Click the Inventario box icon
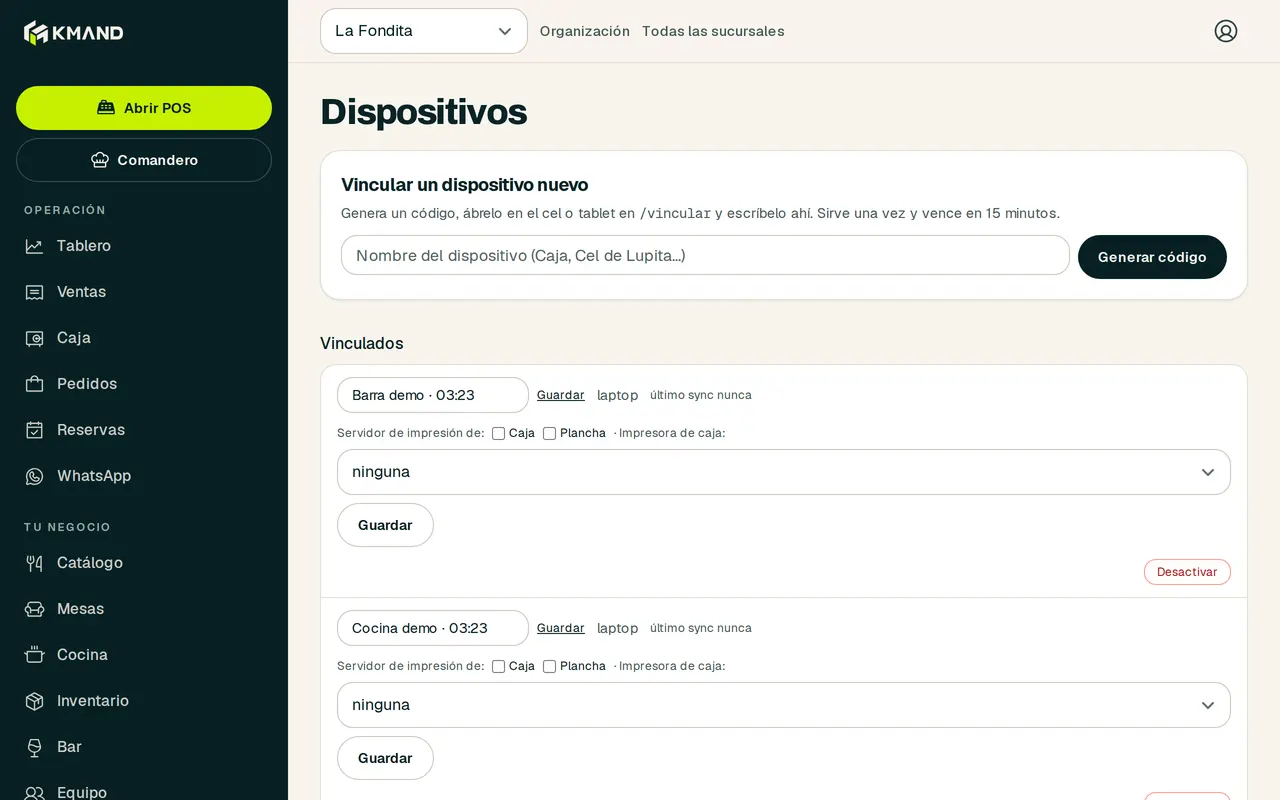Viewport: 1280px width, 800px height. (x=34, y=701)
